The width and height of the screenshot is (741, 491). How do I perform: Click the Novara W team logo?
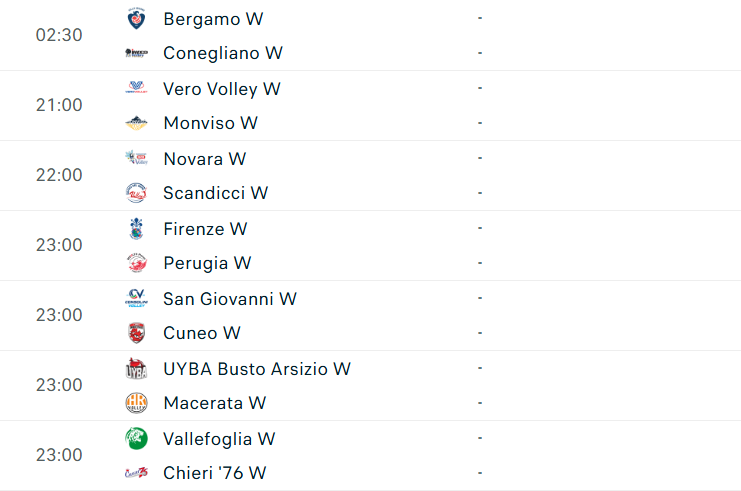coord(136,159)
